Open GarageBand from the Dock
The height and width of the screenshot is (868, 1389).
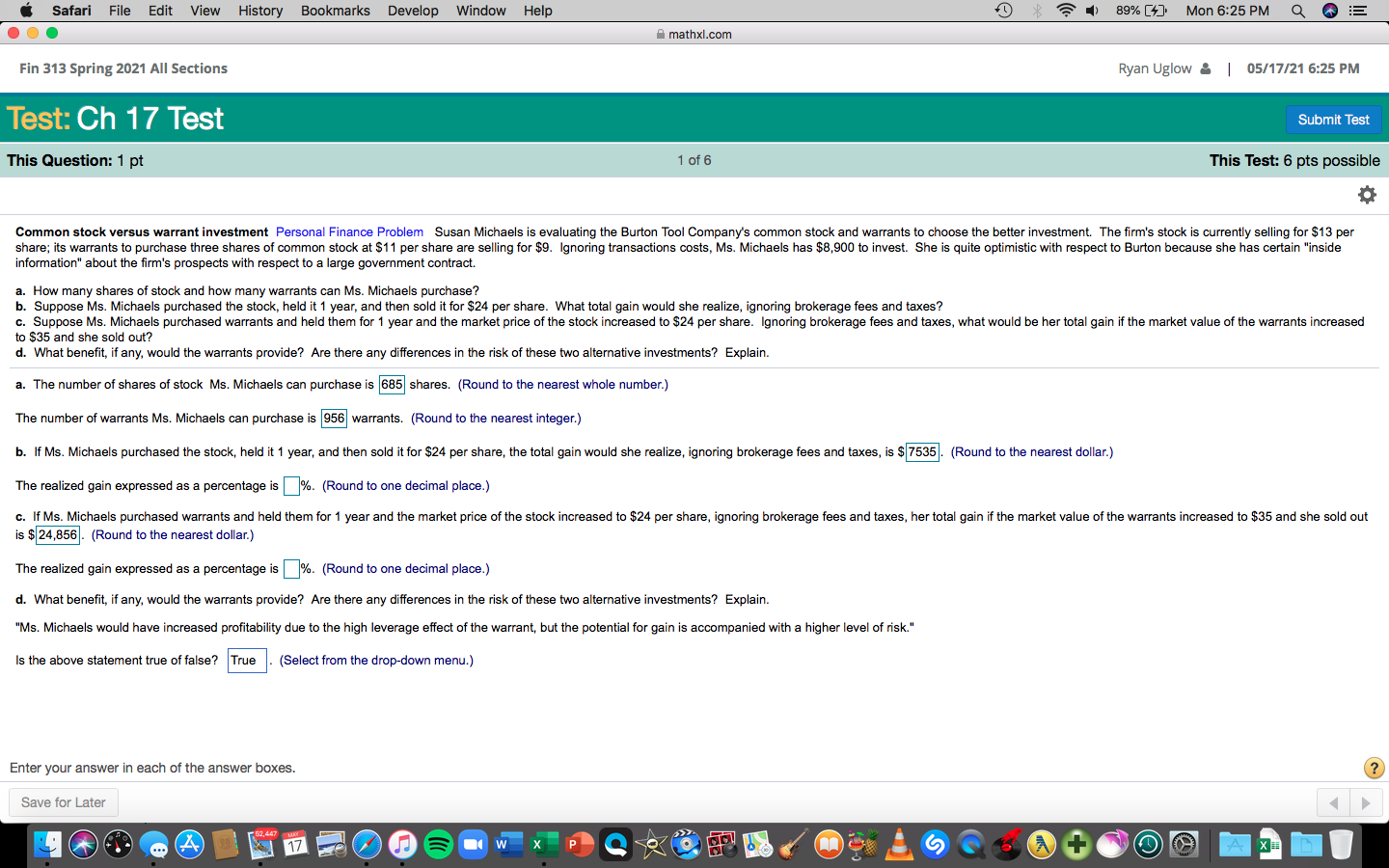tap(793, 844)
